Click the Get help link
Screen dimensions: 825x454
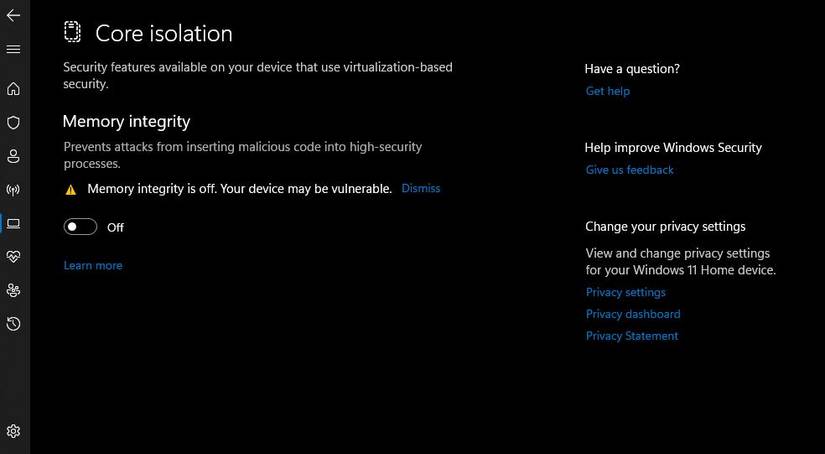point(607,91)
